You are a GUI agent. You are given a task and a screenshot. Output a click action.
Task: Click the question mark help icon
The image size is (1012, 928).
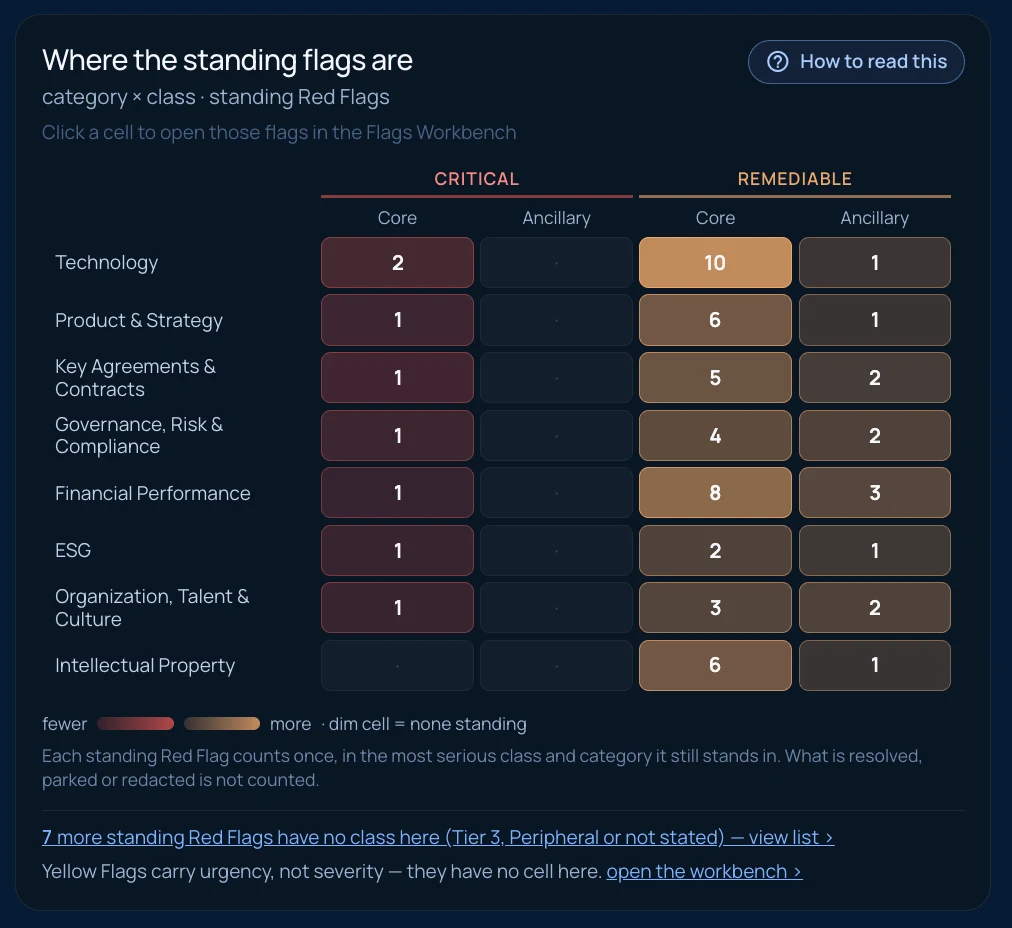777,62
